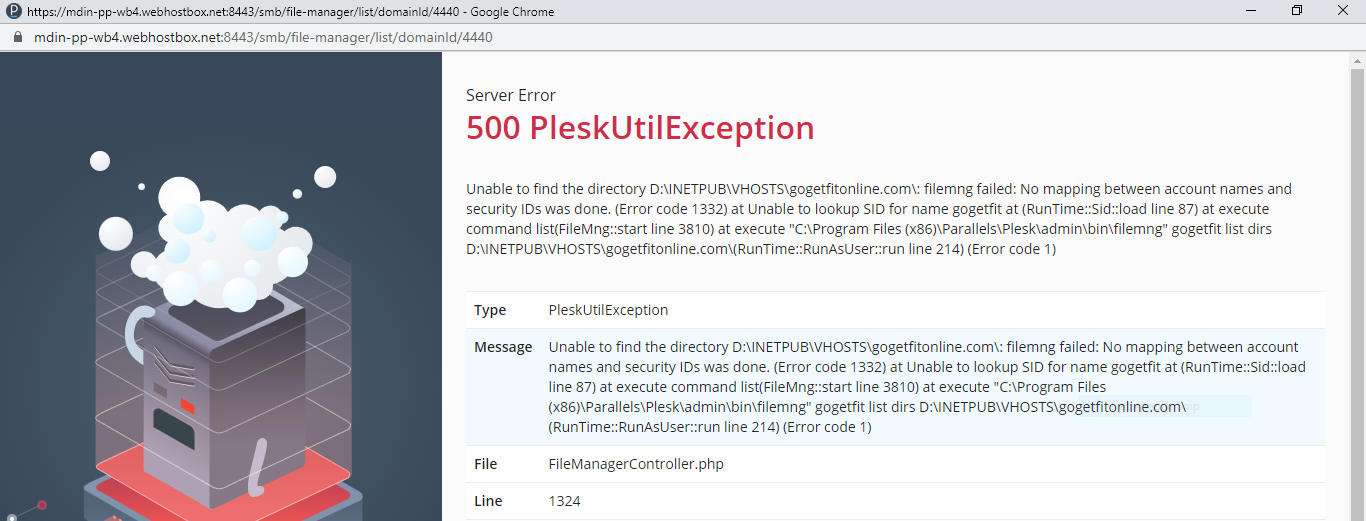Minimize the Chrome window
1366x521 pixels.
tap(1251, 11)
